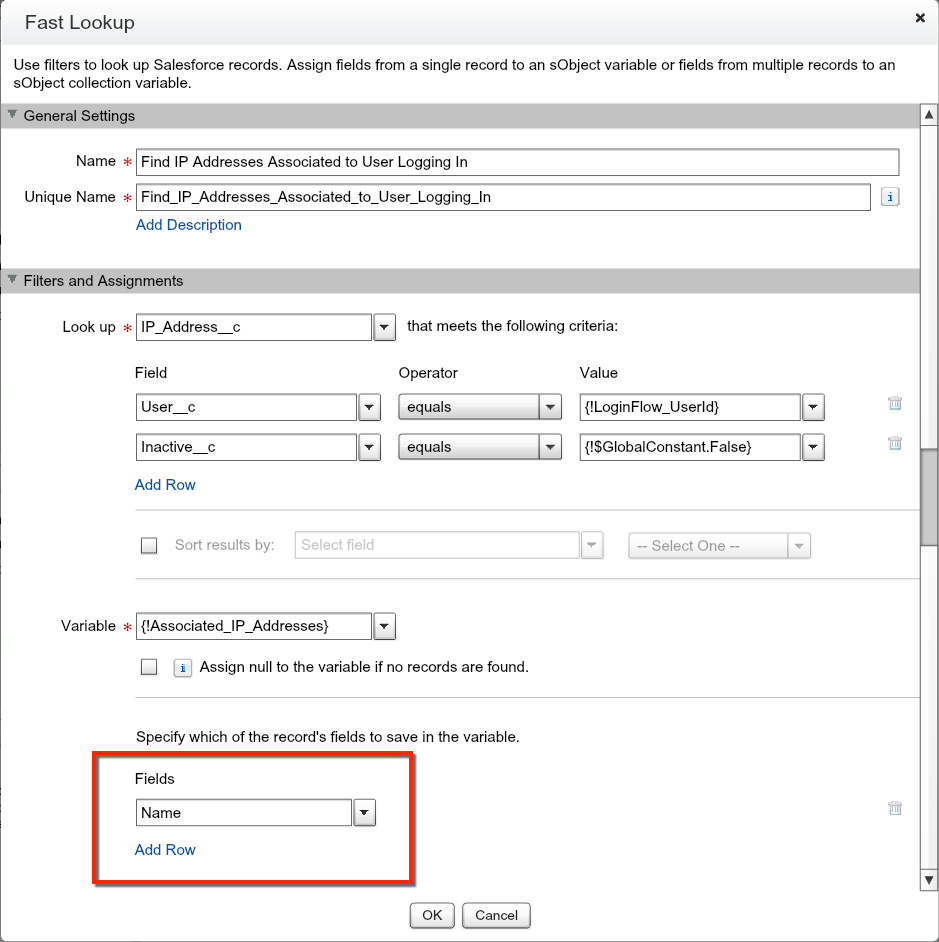Delete the Inactive__c filter row
The width and height of the screenshot is (939, 942).
[895, 443]
